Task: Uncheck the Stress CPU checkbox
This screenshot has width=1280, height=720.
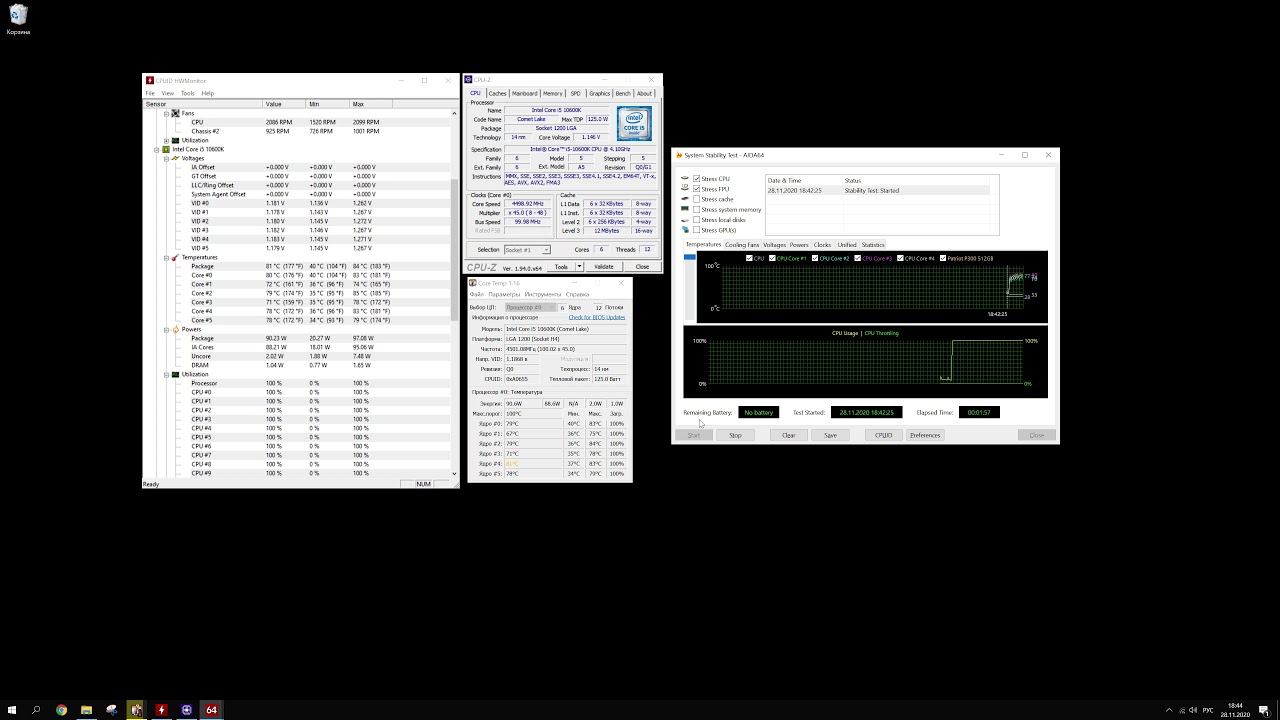Action: pos(696,179)
